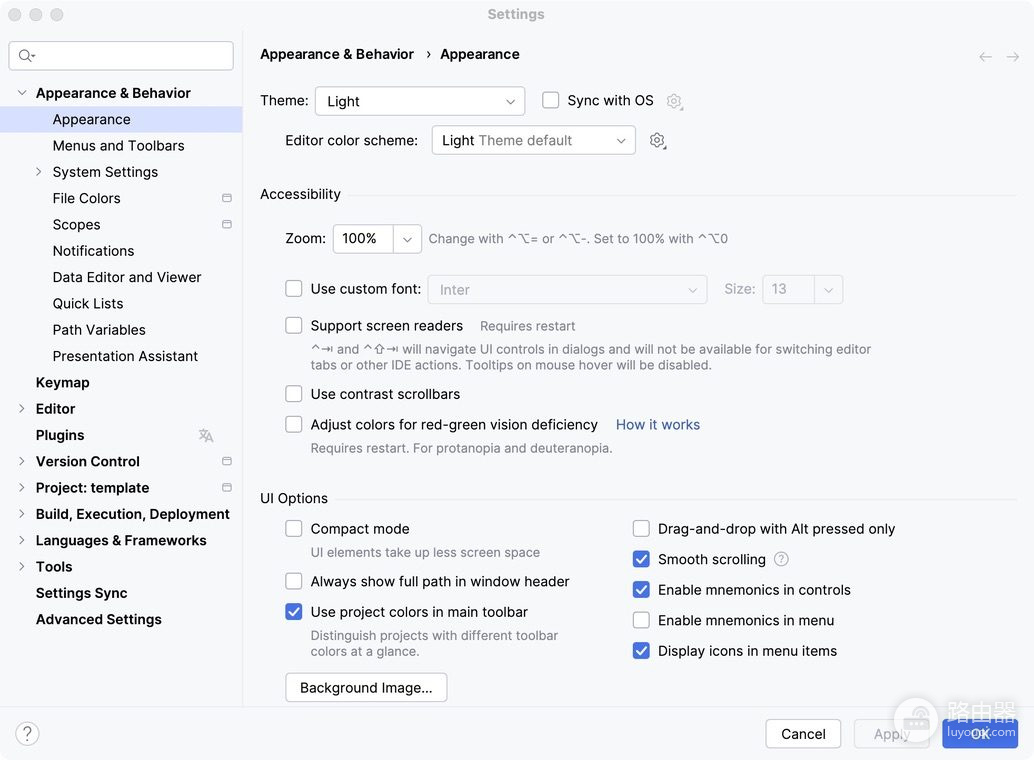Check Enable mnemonics in menu
Image resolution: width=1034 pixels, height=760 pixels.
(641, 620)
